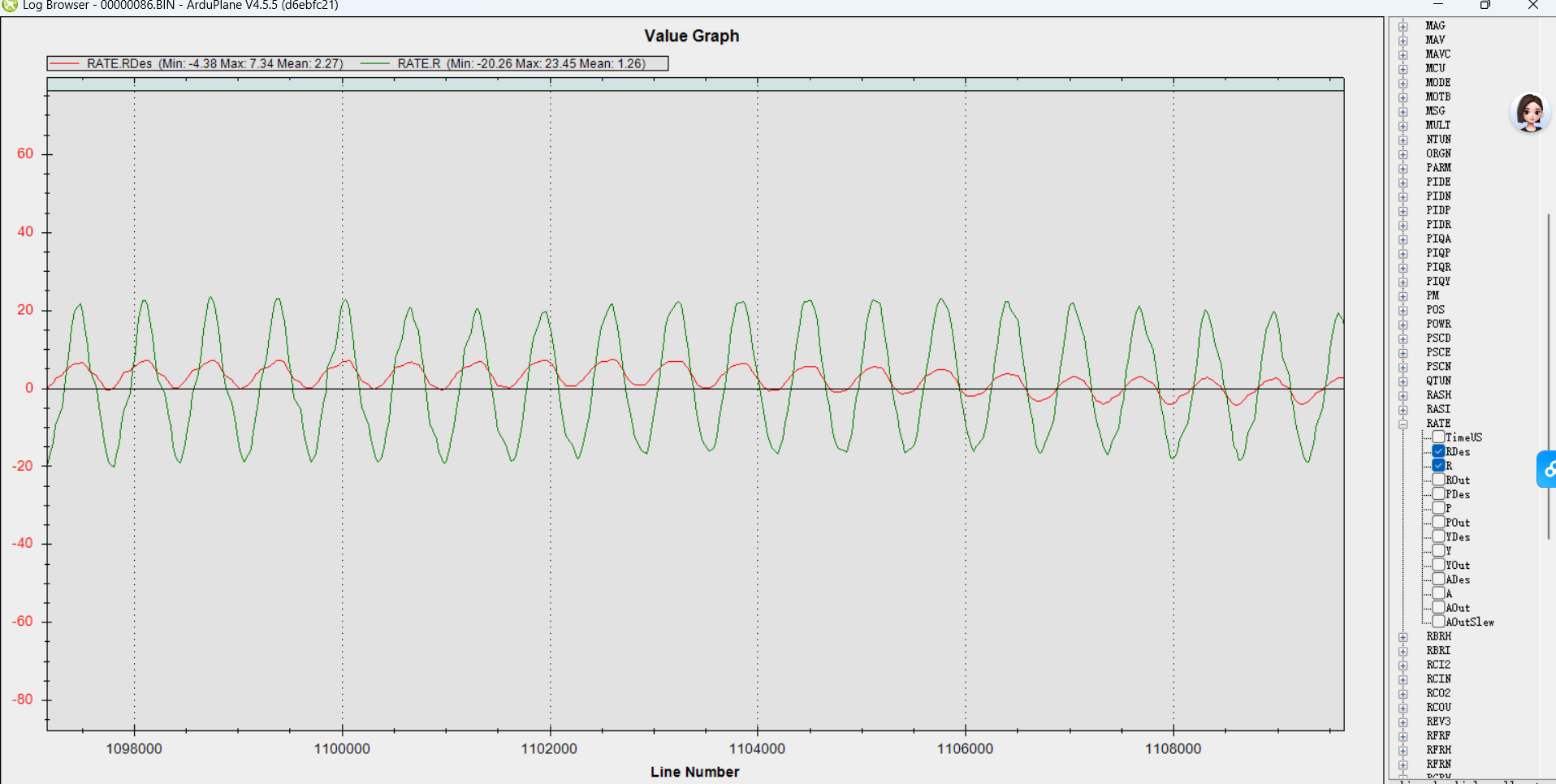The image size is (1556, 784).
Task: Uncheck the R checkbox under RATE
Action: 1438,465
